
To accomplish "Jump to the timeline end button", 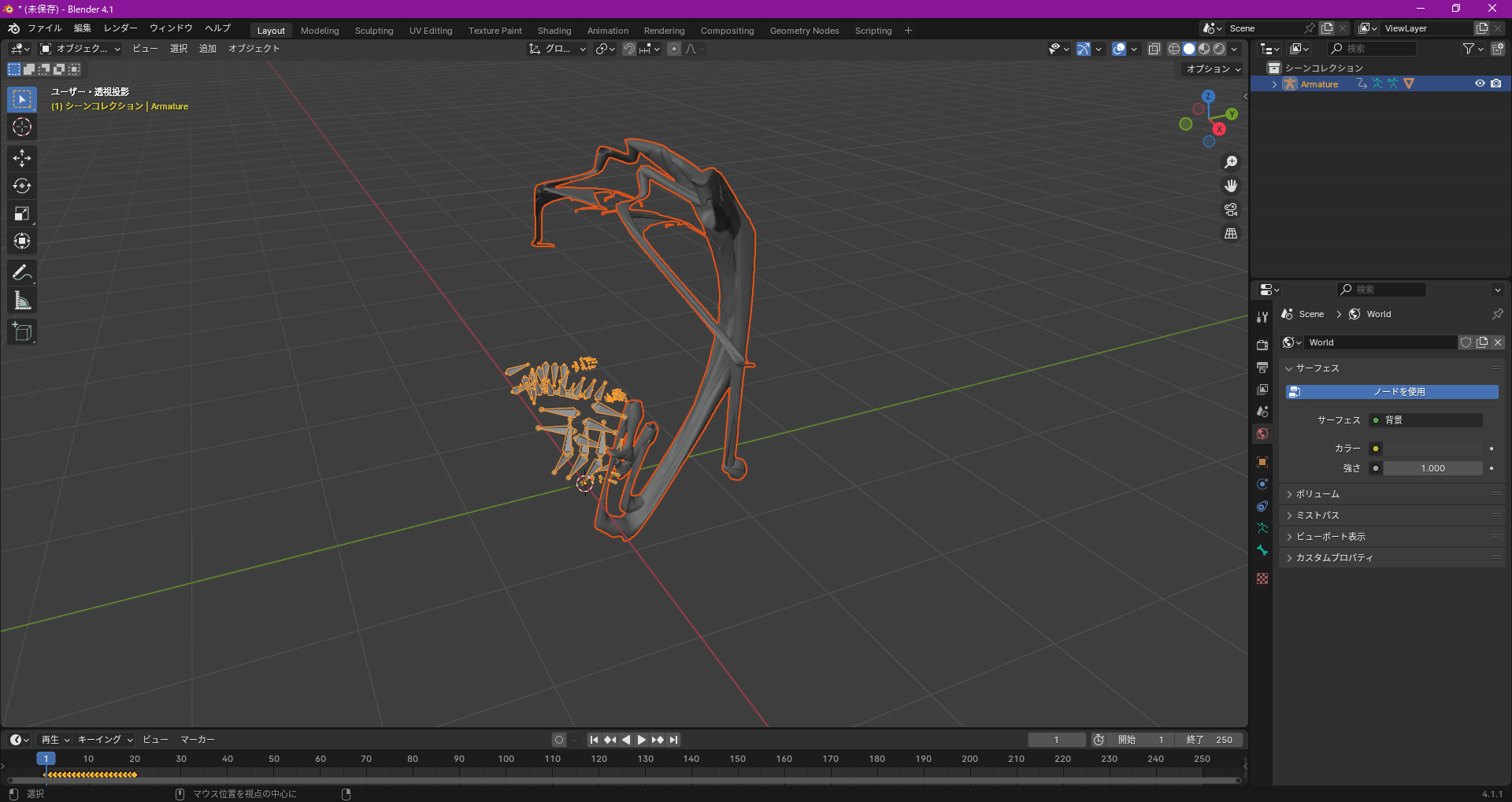I will pyautogui.click(x=673, y=740).
